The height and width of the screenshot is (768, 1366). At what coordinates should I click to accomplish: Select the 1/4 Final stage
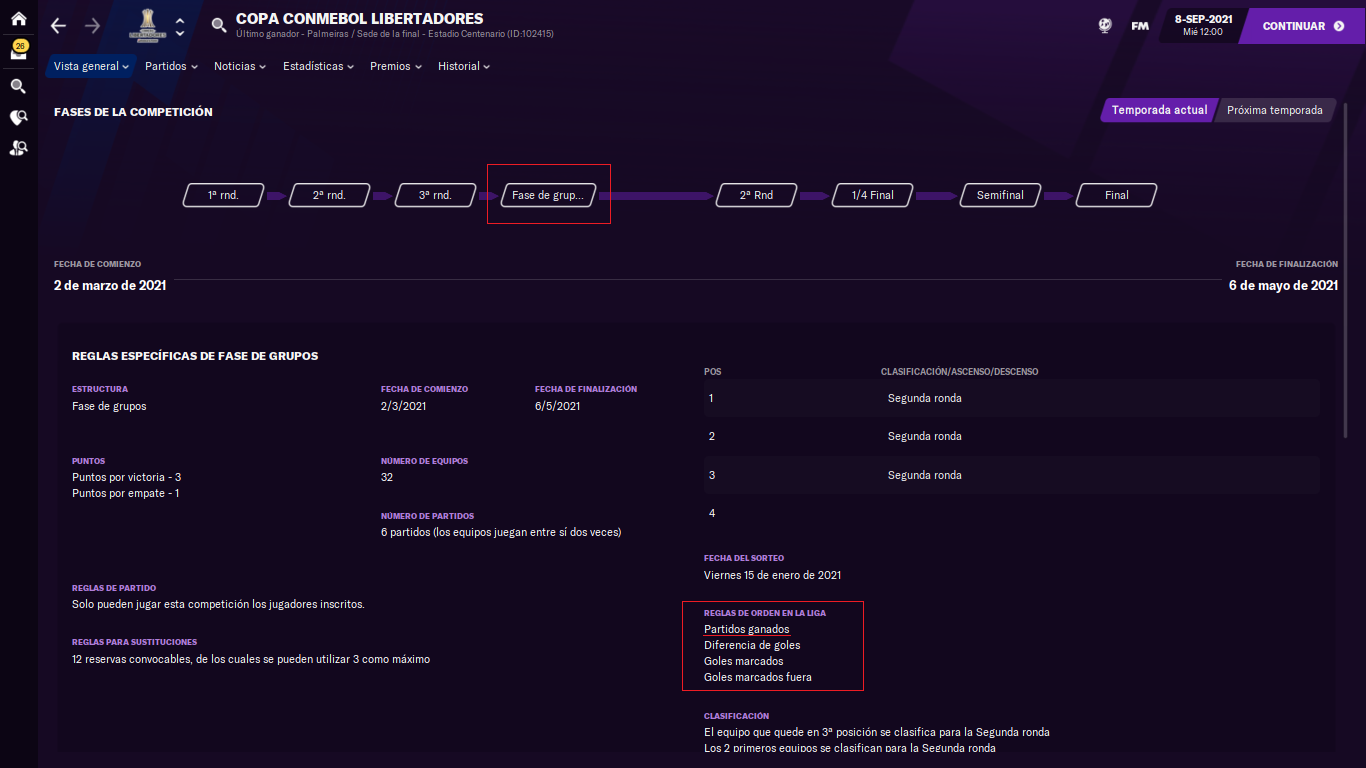click(x=872, y=195)
